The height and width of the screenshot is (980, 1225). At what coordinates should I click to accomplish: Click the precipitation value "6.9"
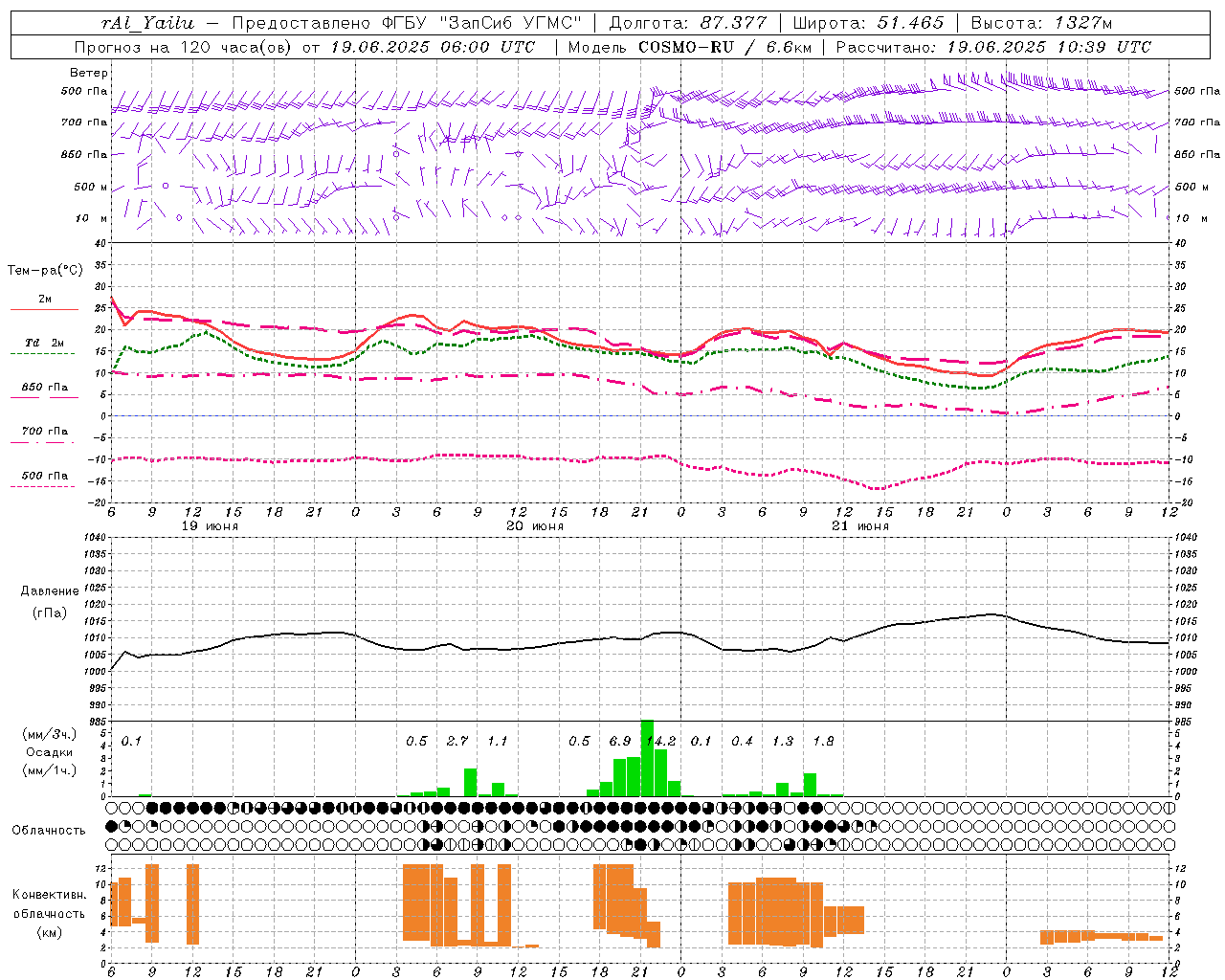[x=619, y=741]
